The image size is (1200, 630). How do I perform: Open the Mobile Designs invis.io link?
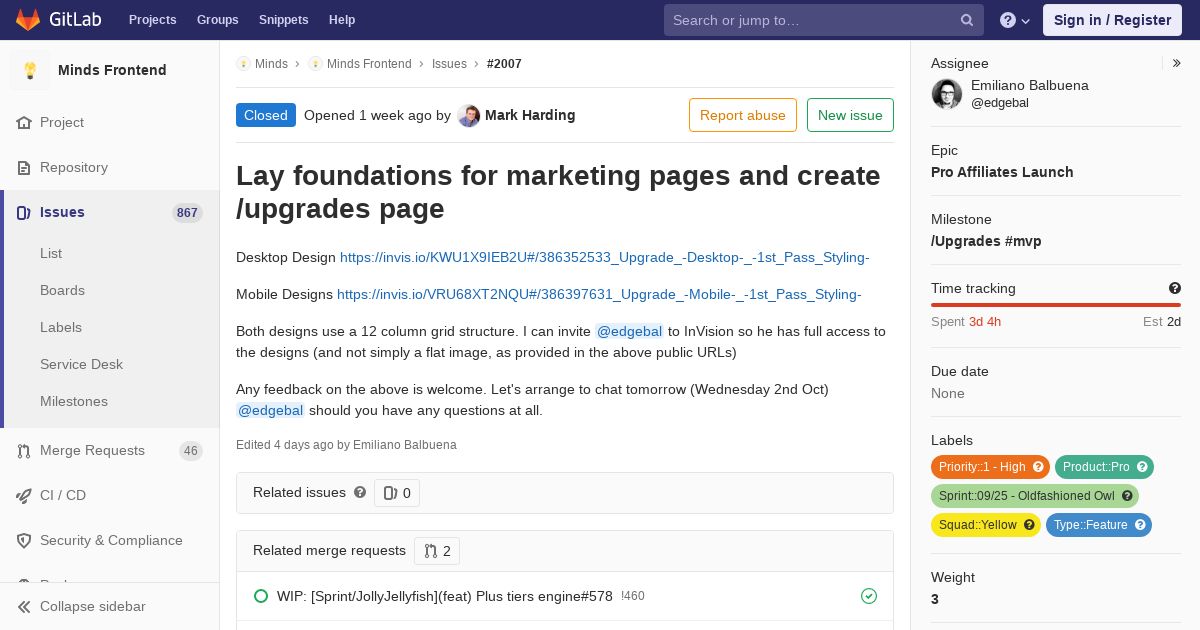tap(599, 294)
